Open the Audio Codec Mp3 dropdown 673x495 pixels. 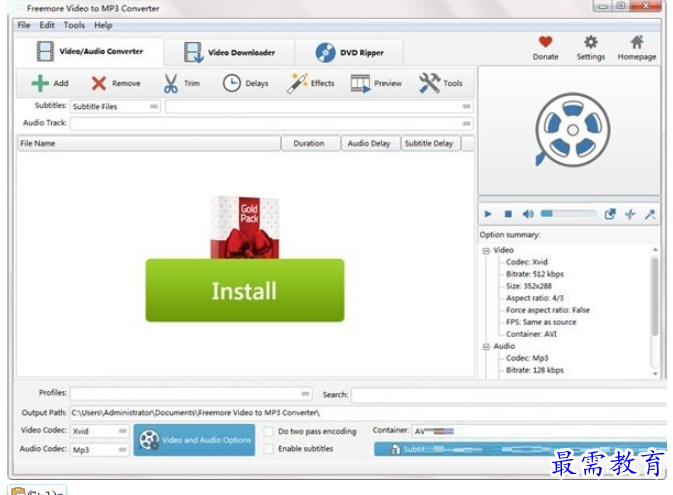[x=100, y=449]
